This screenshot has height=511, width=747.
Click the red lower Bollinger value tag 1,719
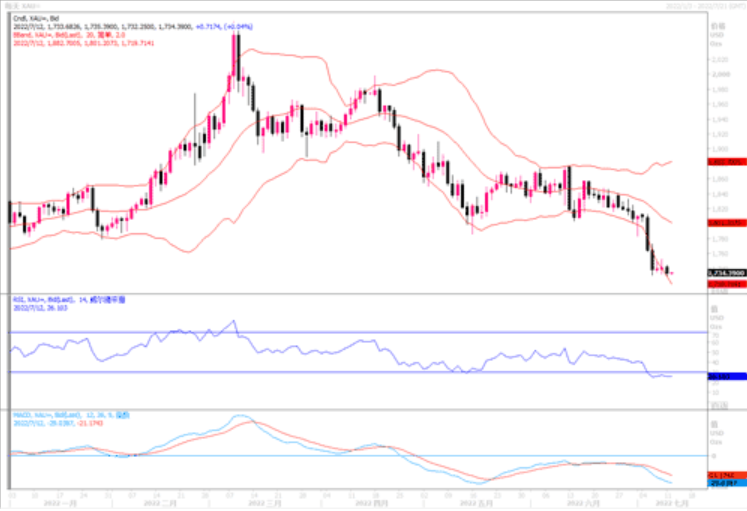point(727,284)
